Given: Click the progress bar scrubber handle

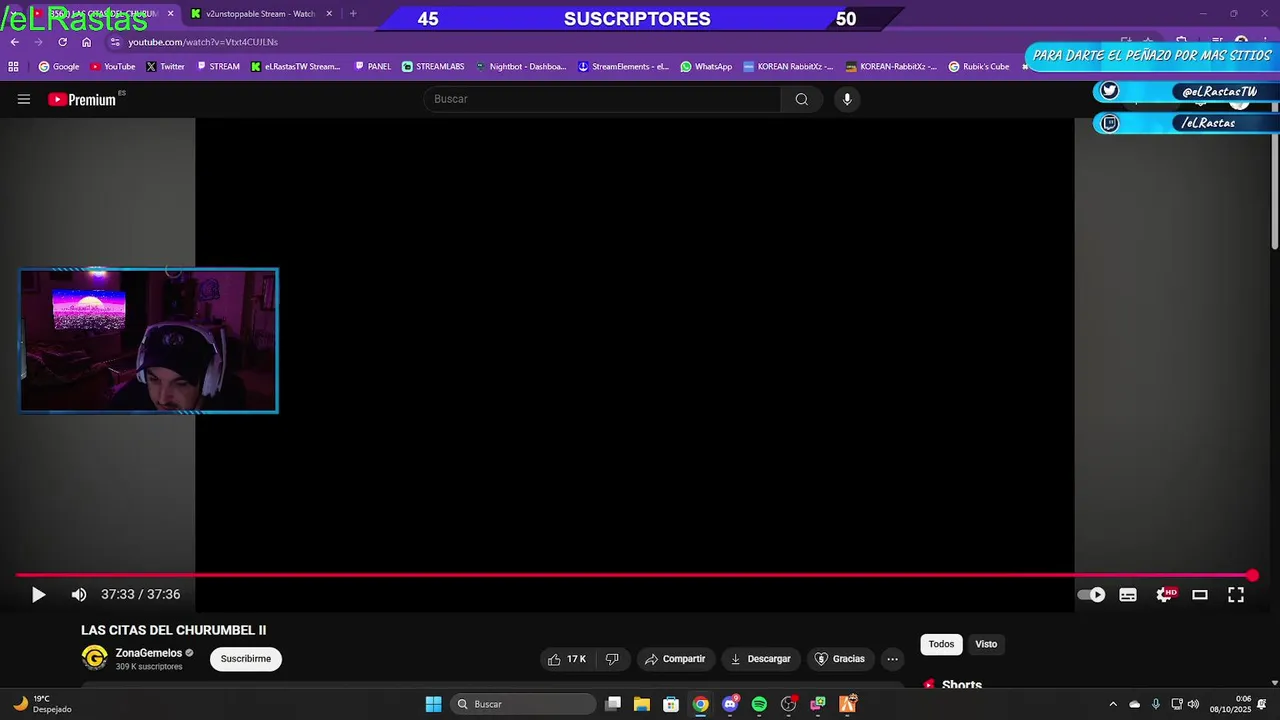Looking at the screenshot, I should click(1252, 575).
